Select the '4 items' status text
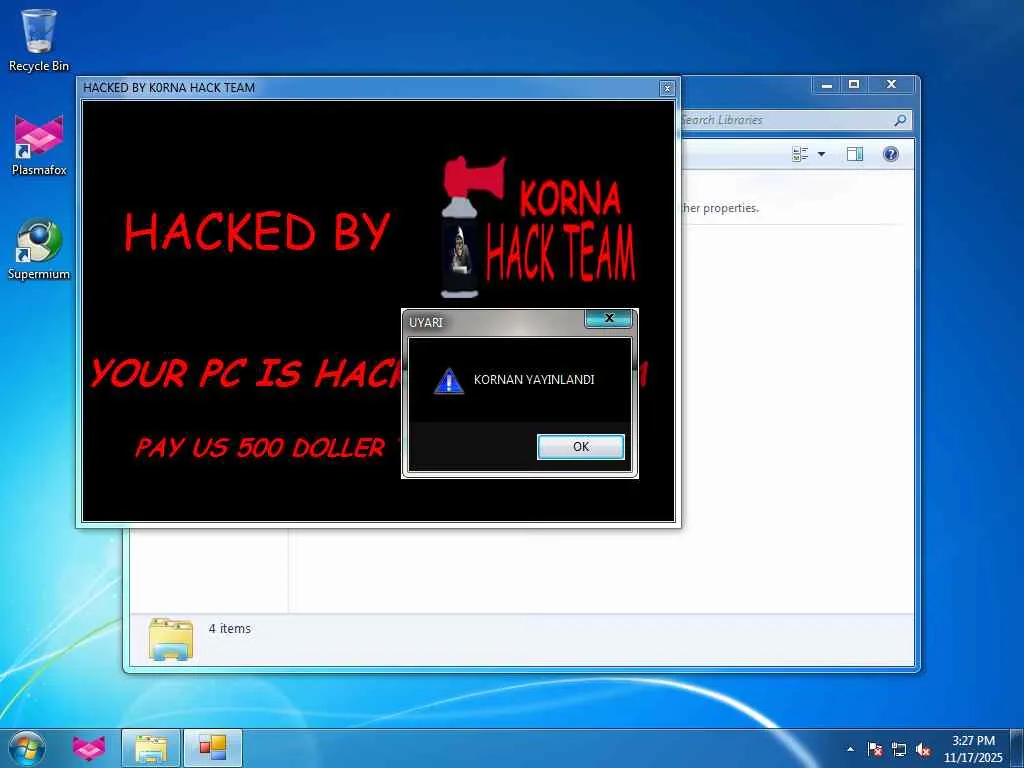 click(x=229, y=629)
